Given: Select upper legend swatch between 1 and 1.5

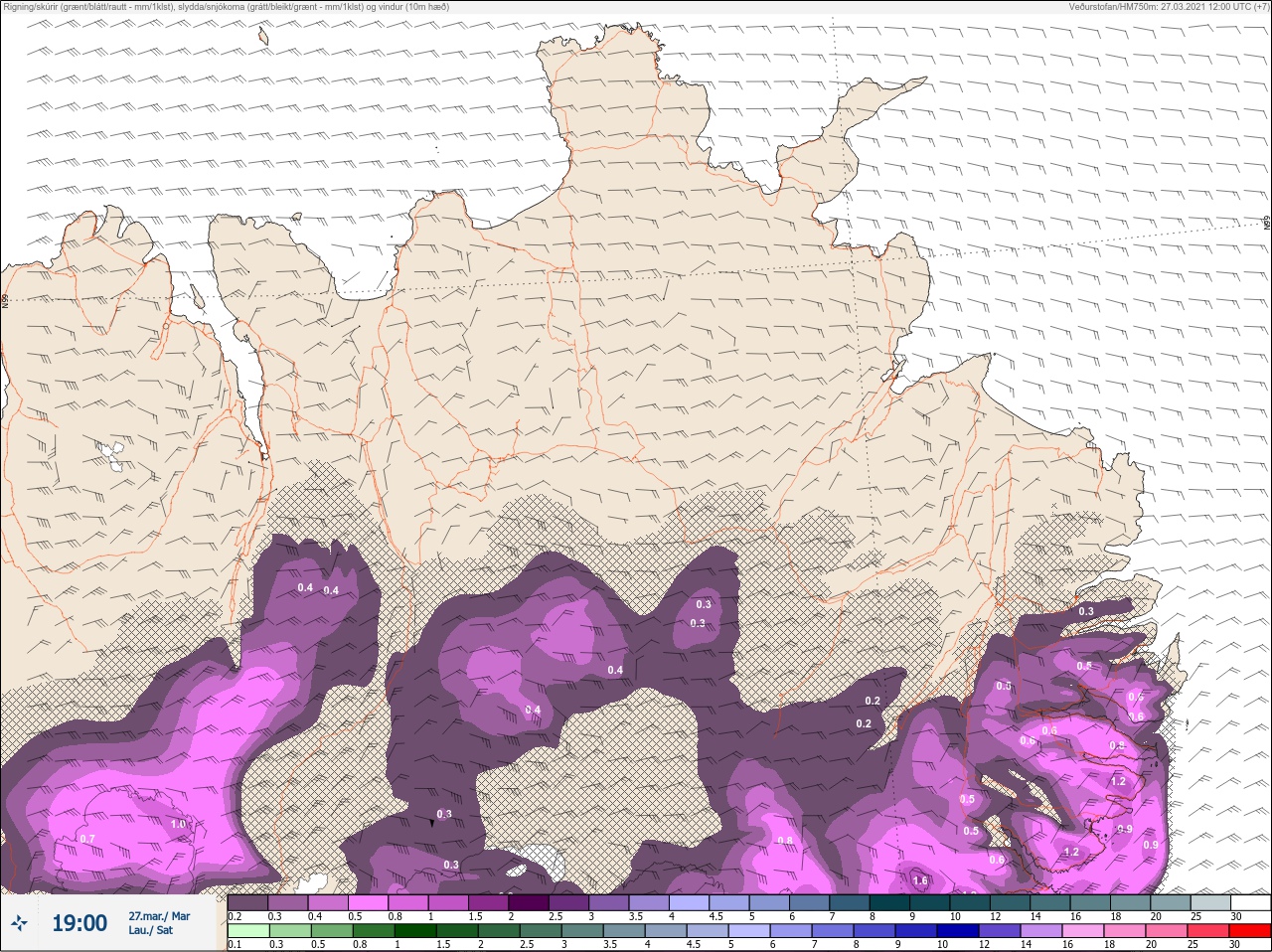Looking at the screenshot, I should click(x=448, y=902).
